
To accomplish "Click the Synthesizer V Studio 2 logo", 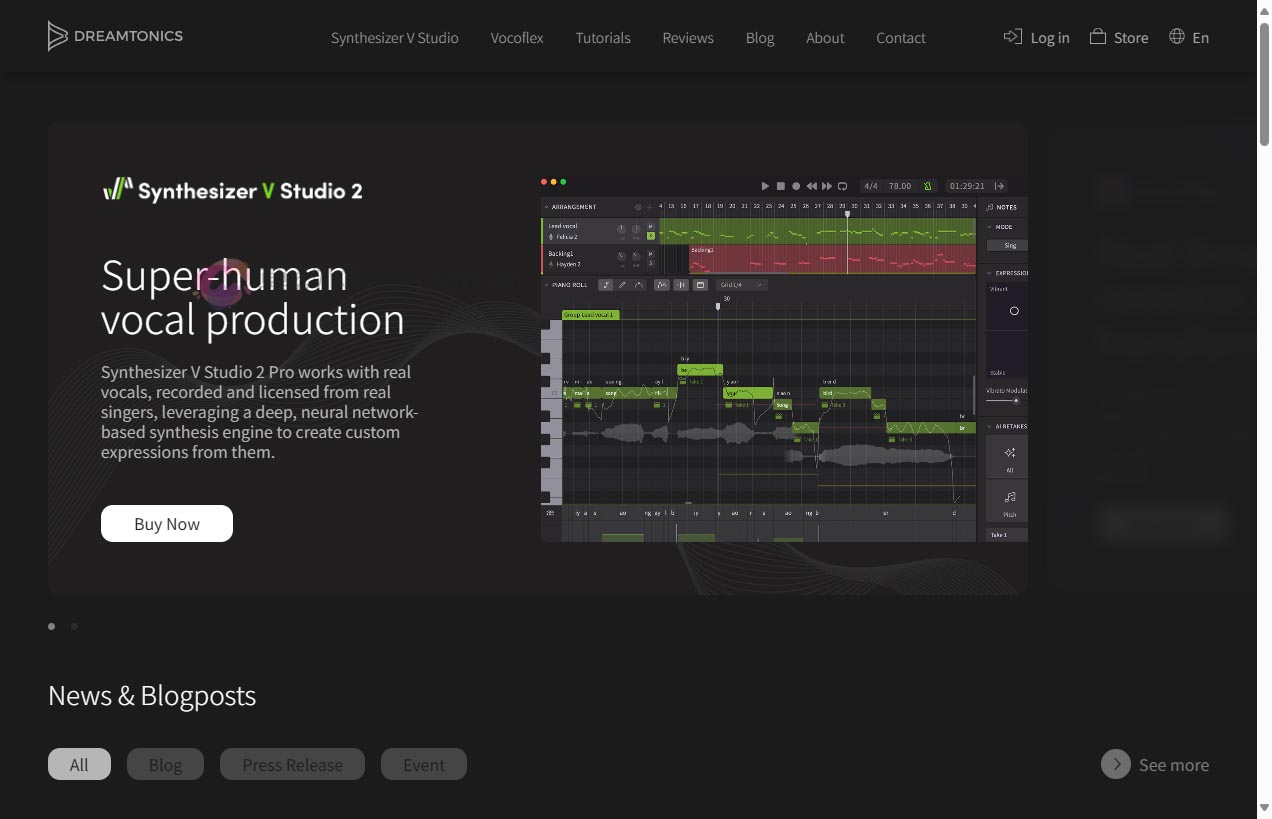I will (233, 190).
